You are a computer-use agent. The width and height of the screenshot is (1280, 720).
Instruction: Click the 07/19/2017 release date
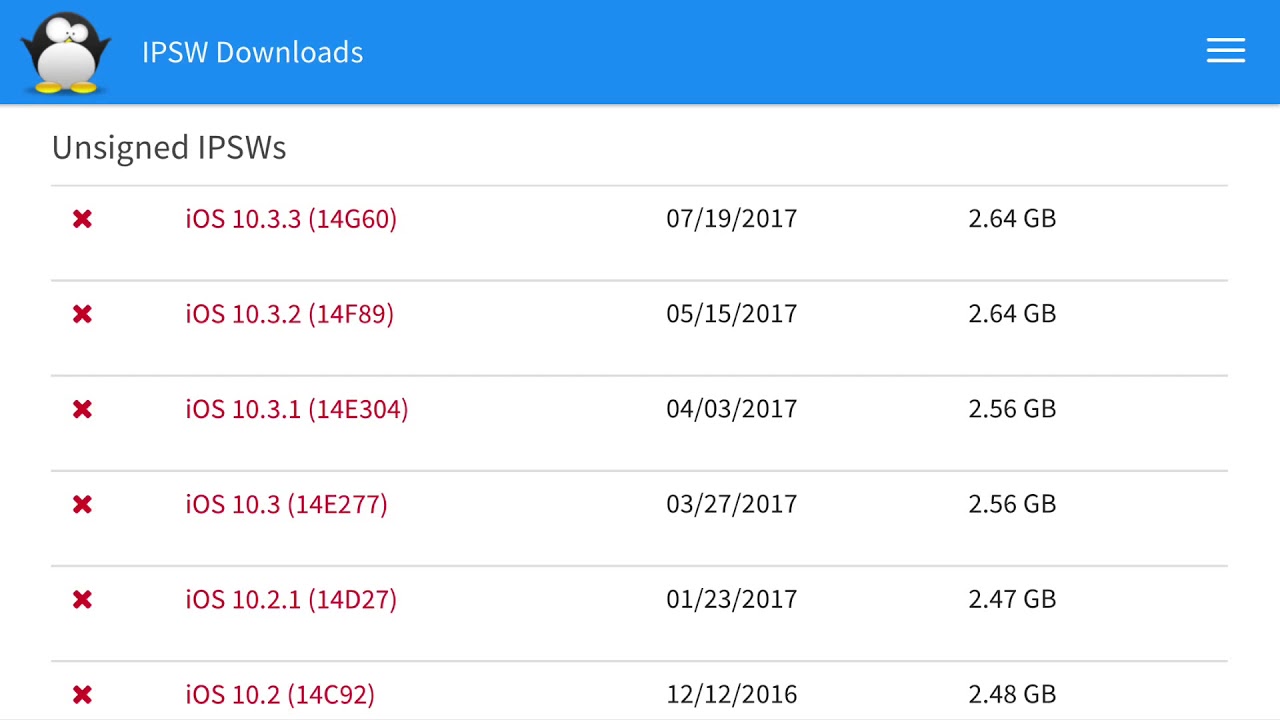click(x=731, y=219)
